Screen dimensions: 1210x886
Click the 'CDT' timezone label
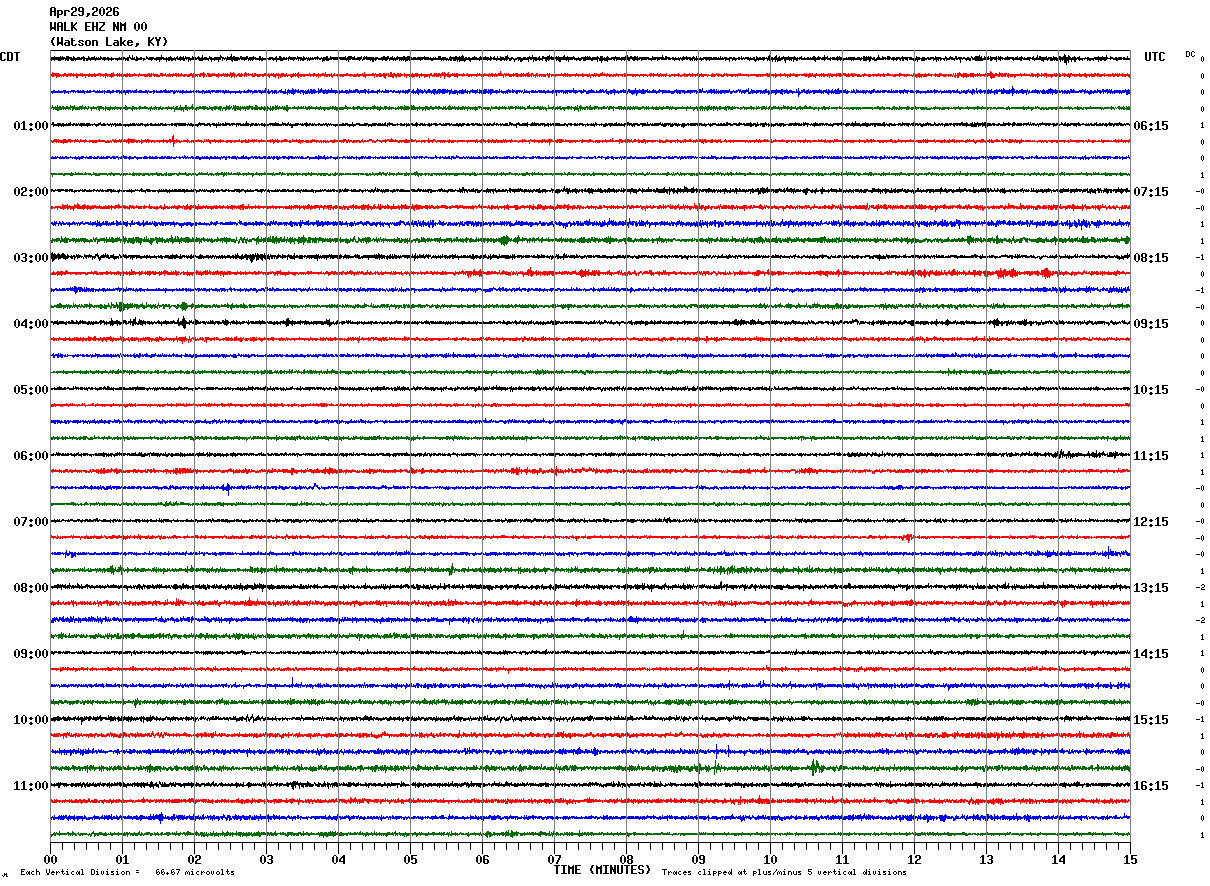tap(10, 57)
